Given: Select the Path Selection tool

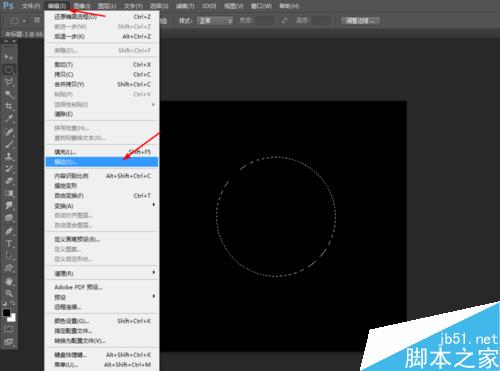Looking at the screenshot, I should click(9, 256).
